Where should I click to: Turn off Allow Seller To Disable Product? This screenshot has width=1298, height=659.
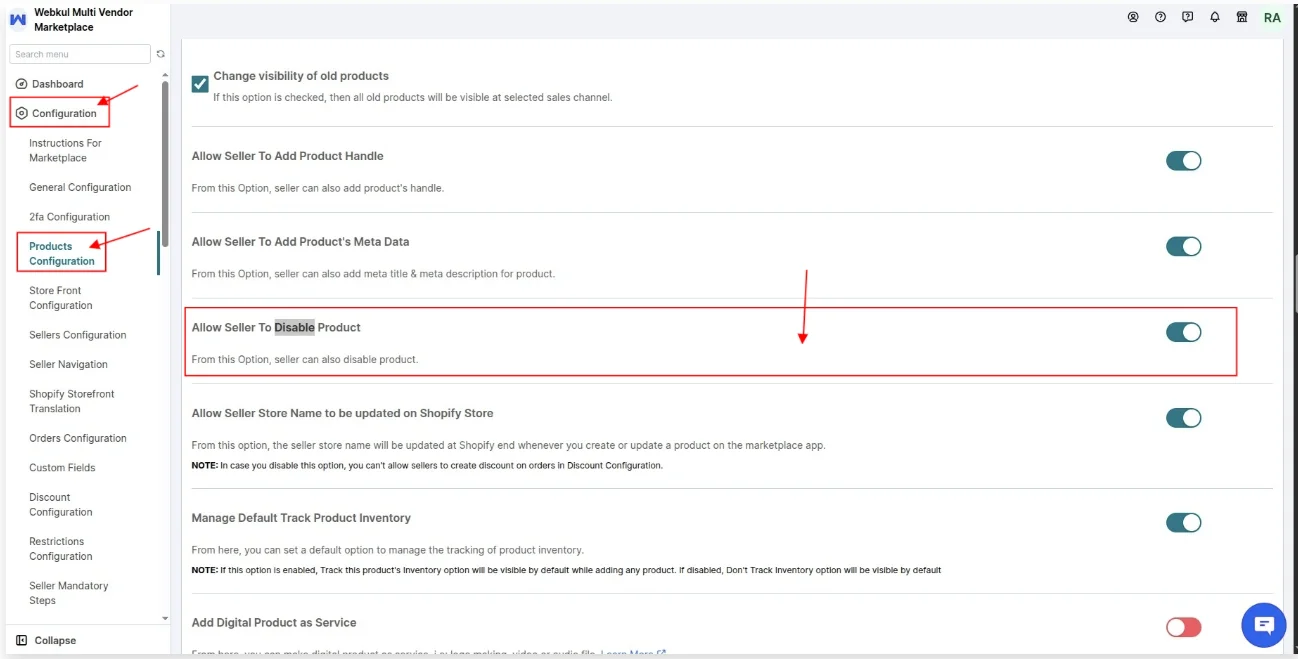point(1183,332)
